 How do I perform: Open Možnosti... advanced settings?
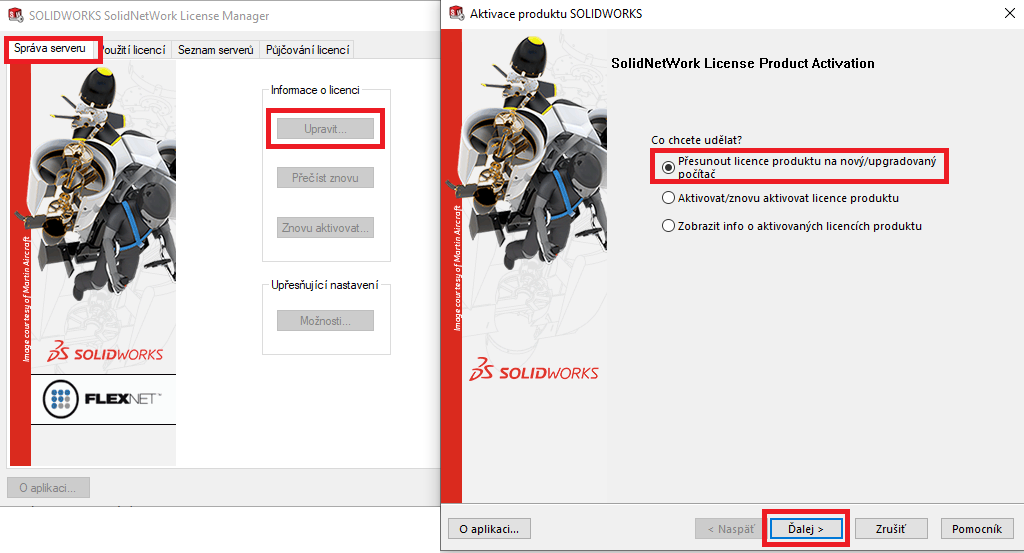click(x=325, y=321)
